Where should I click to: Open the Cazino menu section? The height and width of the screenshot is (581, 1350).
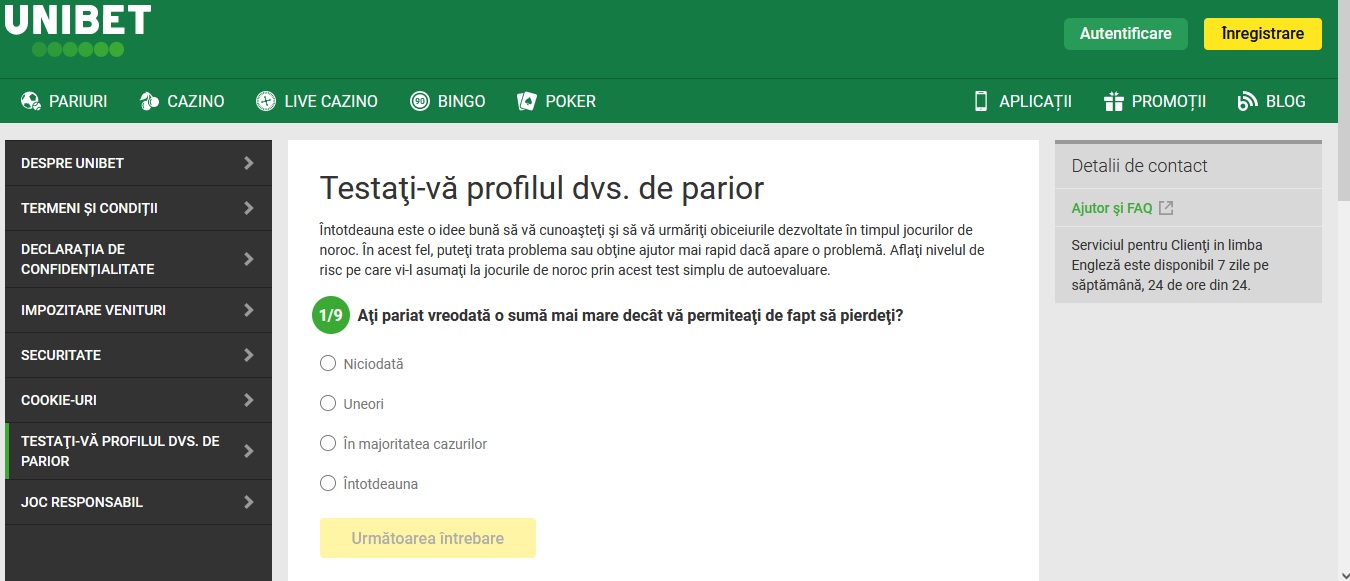tap(182, 101)
